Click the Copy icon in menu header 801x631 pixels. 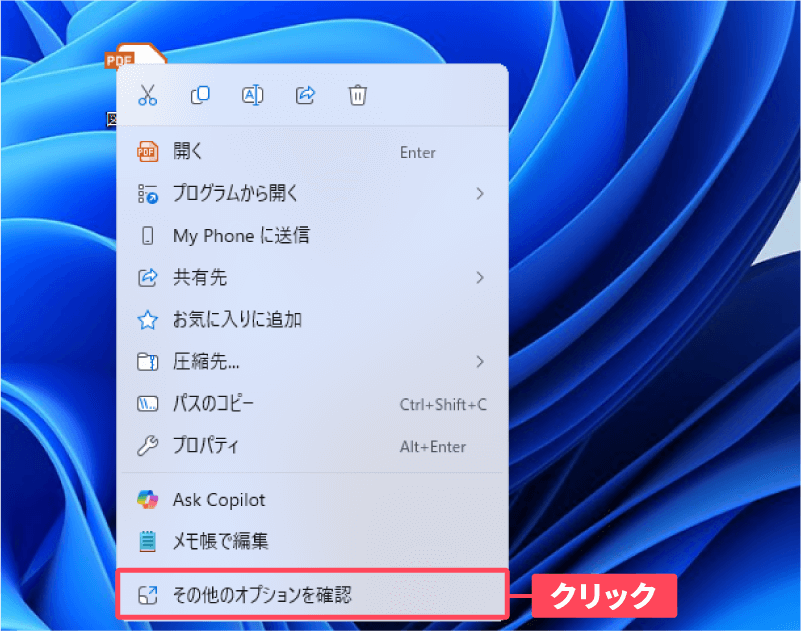coord(200,95)
